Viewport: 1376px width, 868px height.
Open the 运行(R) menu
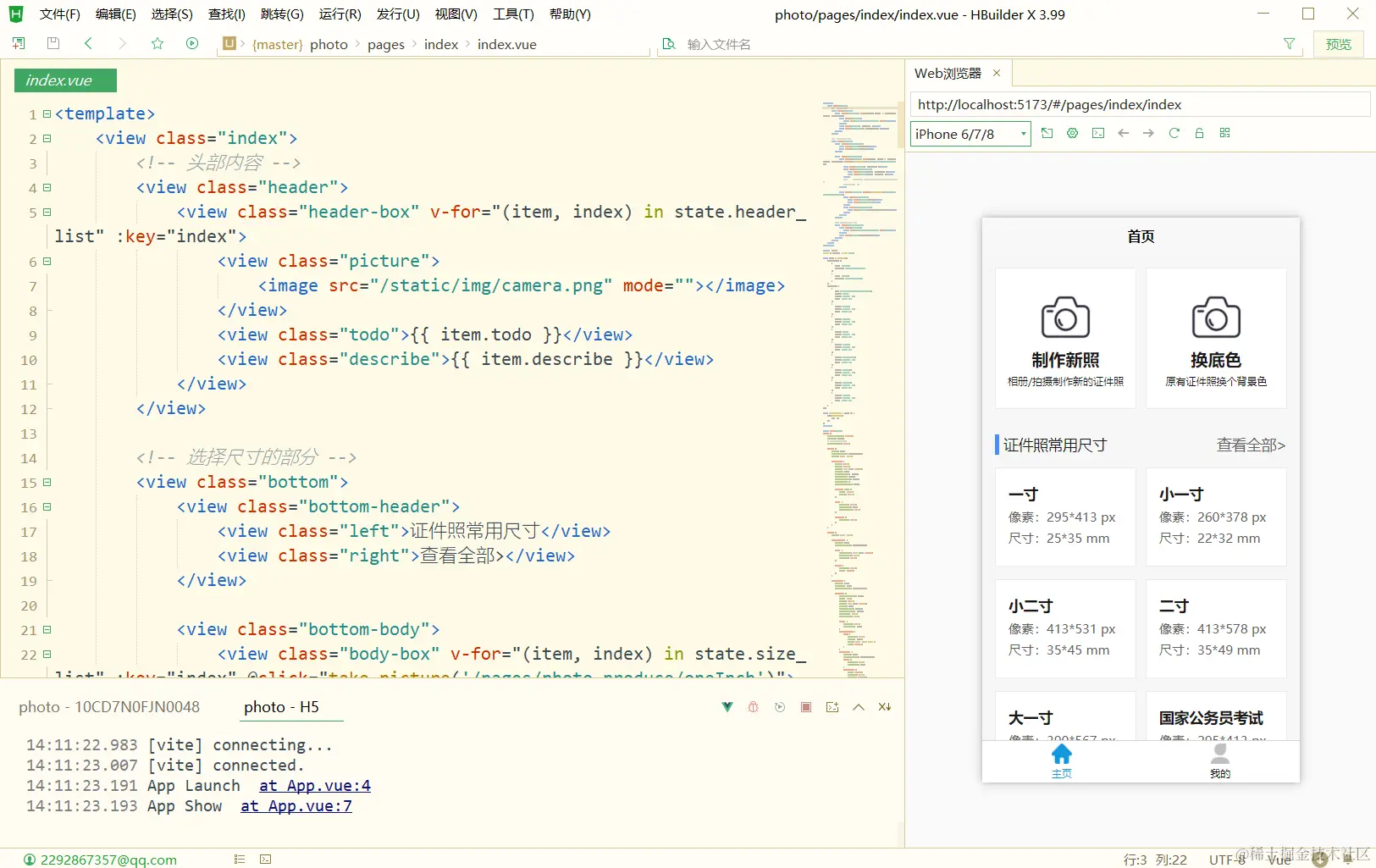coord(340,14)
